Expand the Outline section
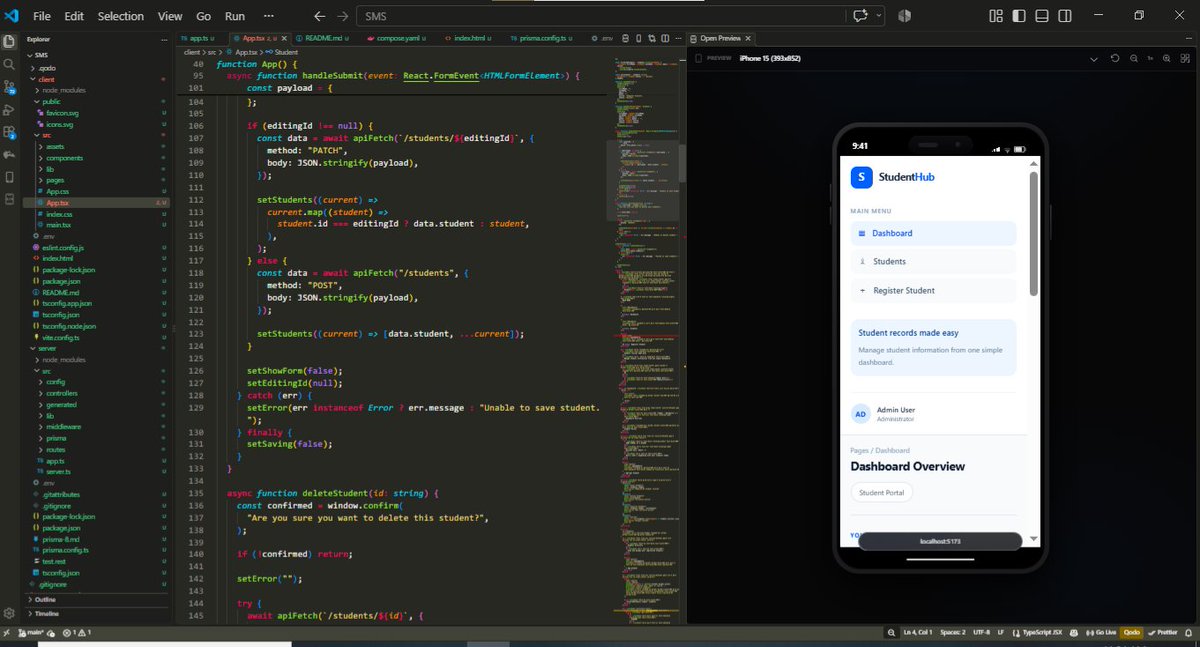Viewport: 1200px width, 647px height. pyautogui.click(x=45, y=599)
